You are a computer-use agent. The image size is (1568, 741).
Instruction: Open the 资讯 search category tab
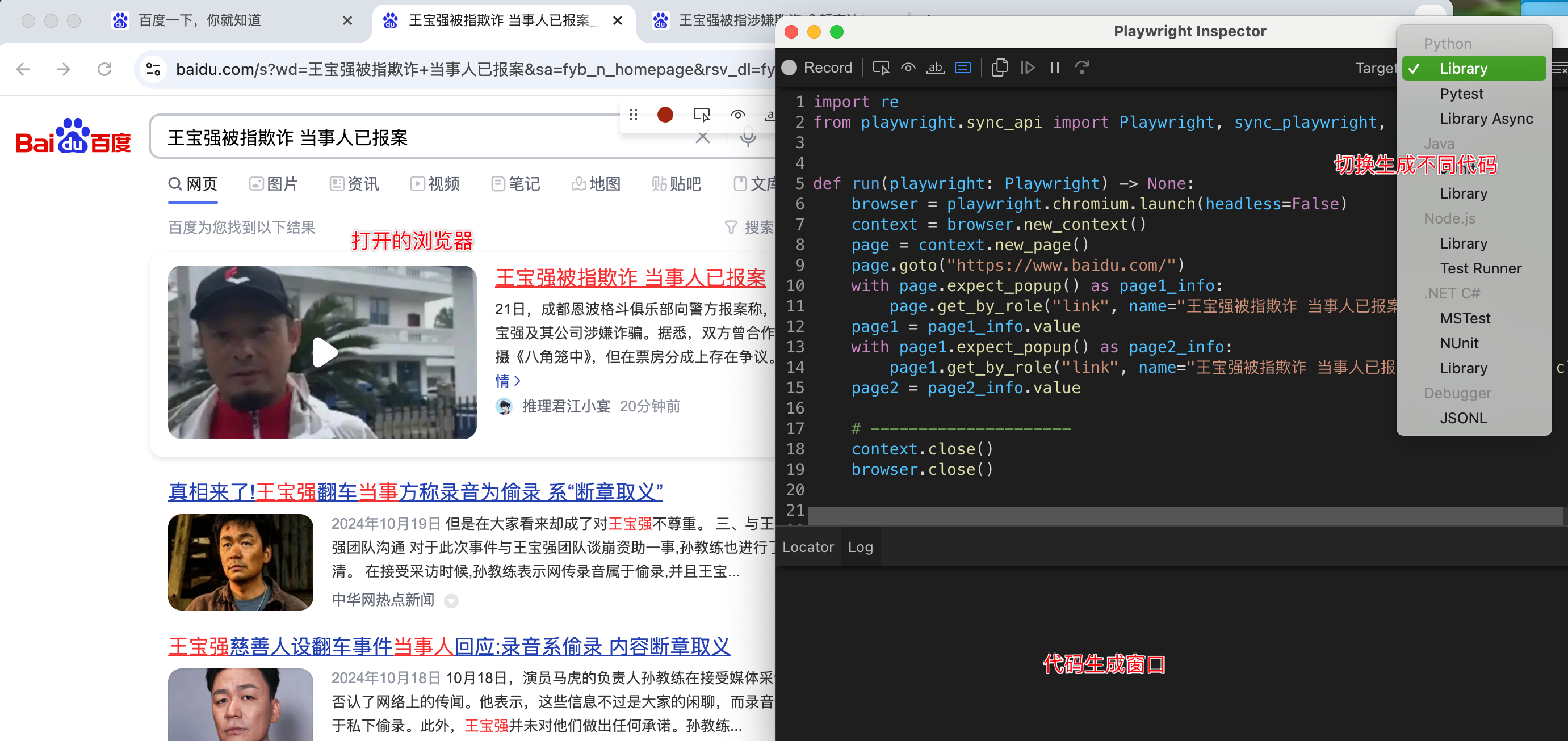(x=354, y=184)
